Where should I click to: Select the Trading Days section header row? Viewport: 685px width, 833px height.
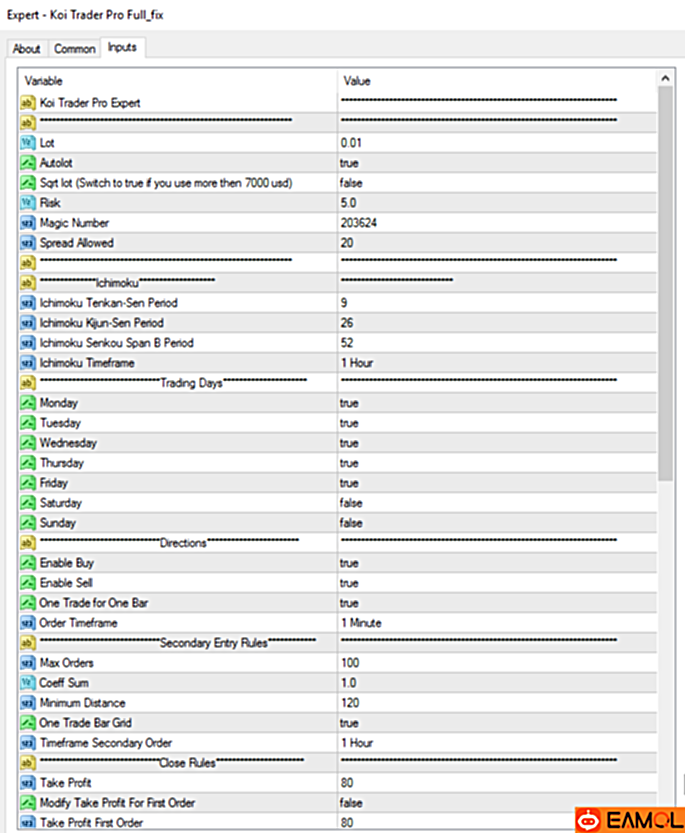[338, 383]
